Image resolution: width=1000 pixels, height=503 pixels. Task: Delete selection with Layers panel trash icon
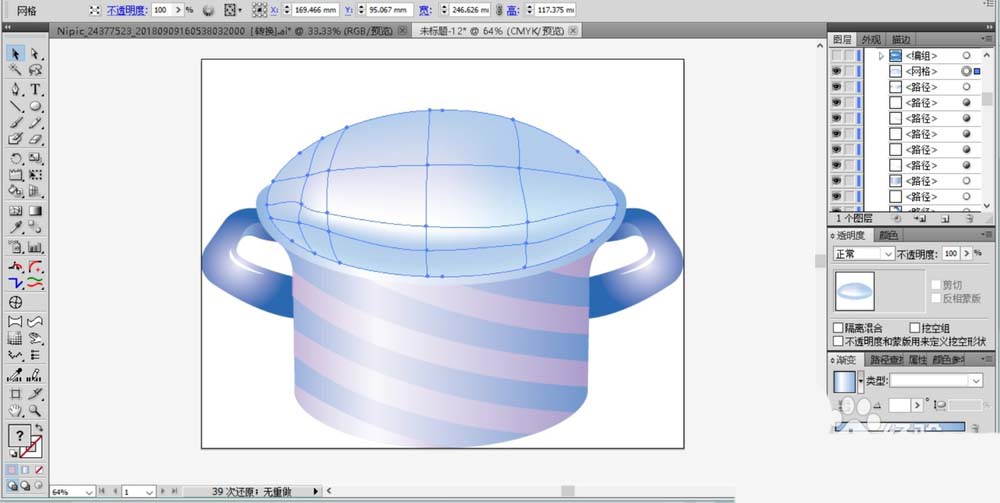969,219
